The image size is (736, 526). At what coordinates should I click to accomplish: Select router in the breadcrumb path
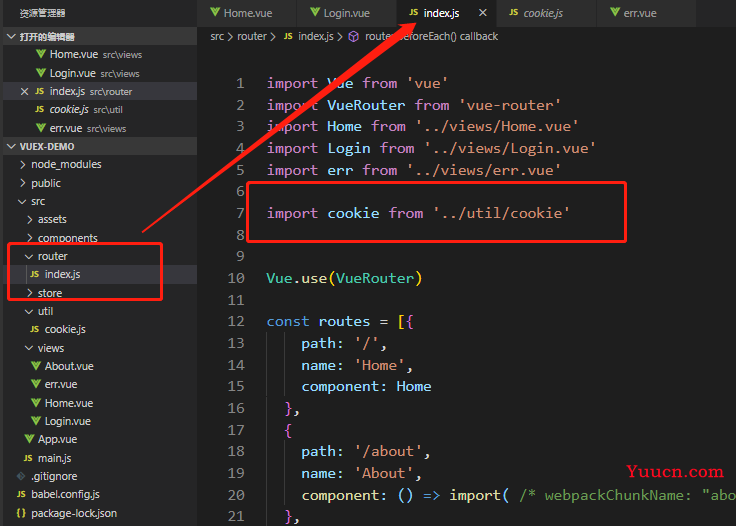pos(252,36)
